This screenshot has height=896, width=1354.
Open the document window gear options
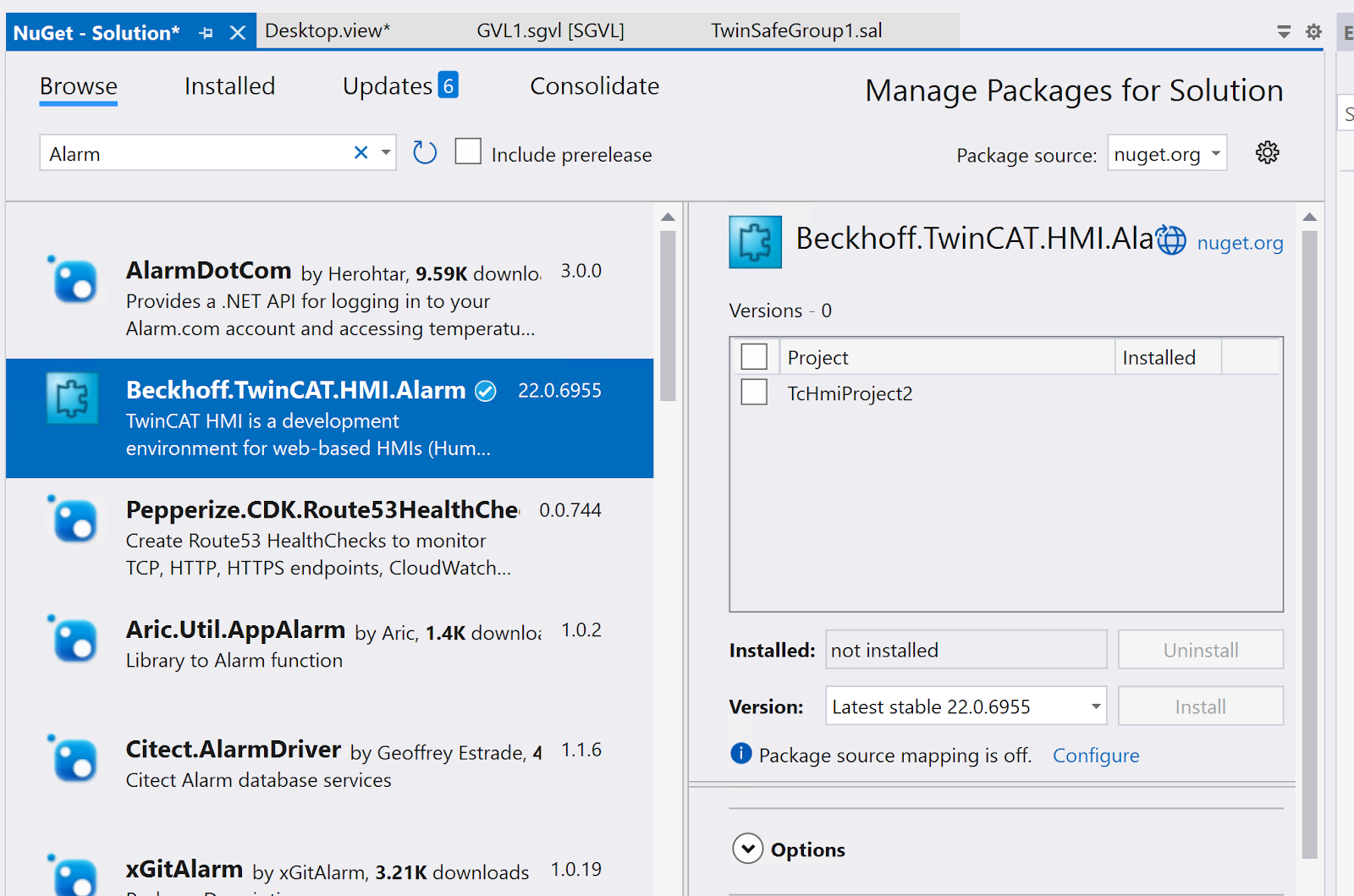click(1313, 32)
